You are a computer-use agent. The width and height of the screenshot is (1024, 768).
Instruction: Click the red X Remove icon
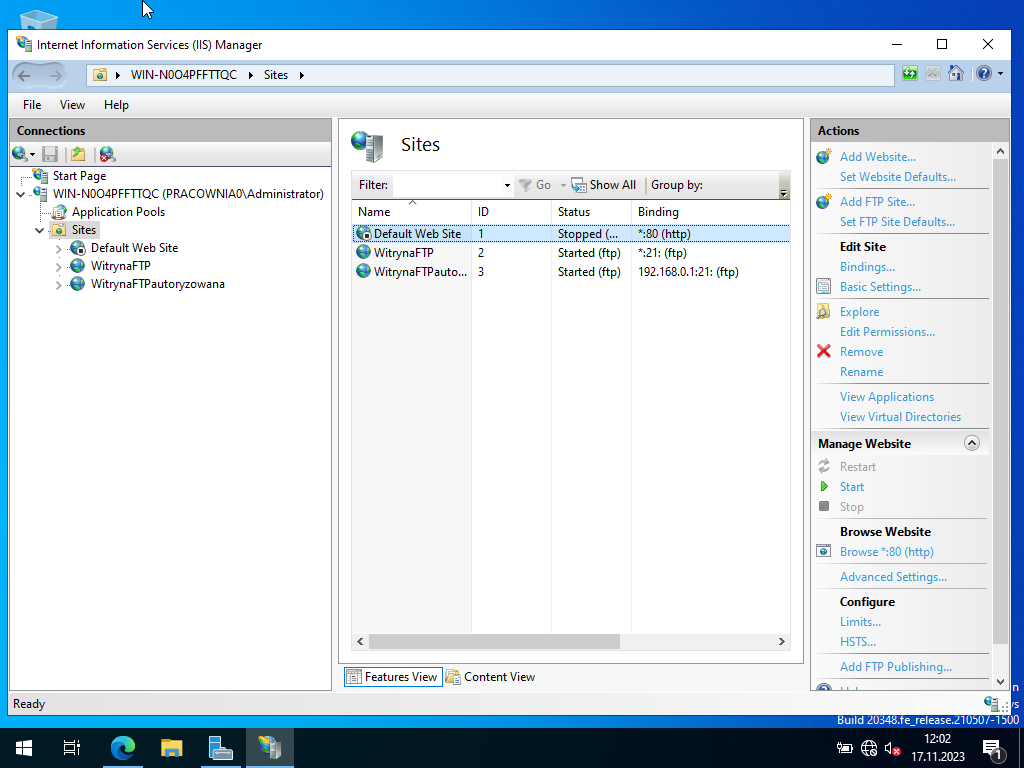pyautogui.click(x=824, y=351)
